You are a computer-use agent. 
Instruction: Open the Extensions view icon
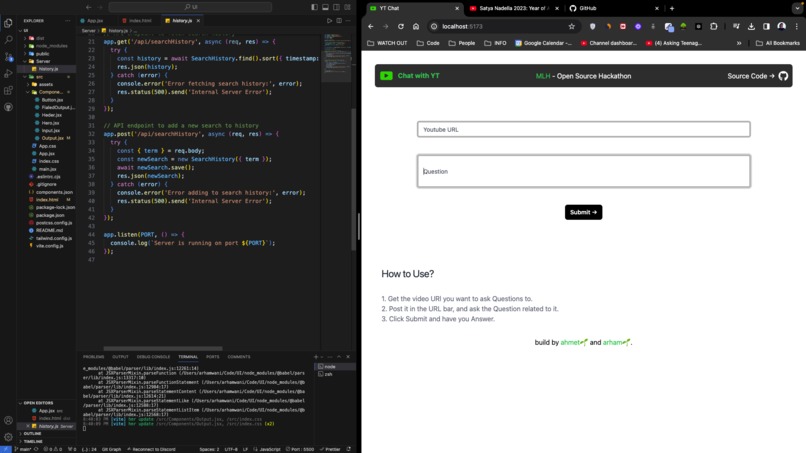8,90
